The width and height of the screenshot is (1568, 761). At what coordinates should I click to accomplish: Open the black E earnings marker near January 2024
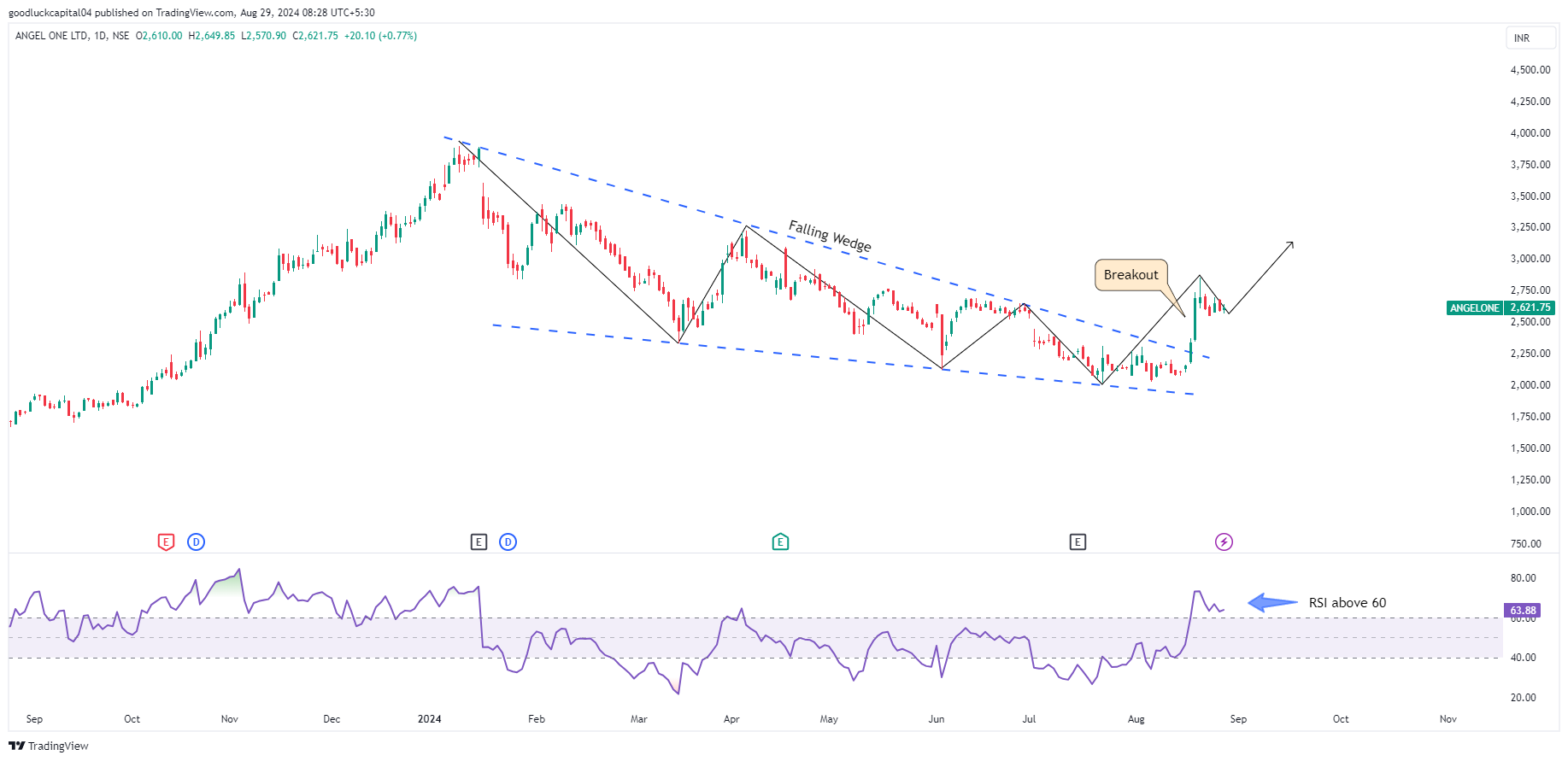[x=479, y=541]
